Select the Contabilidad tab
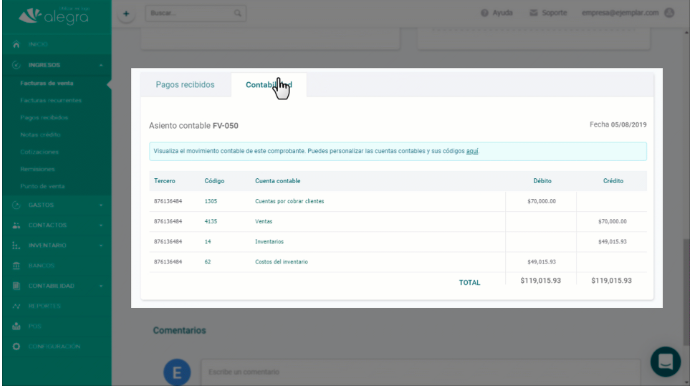Screen dimensions: 694x388 click(269, 85)
